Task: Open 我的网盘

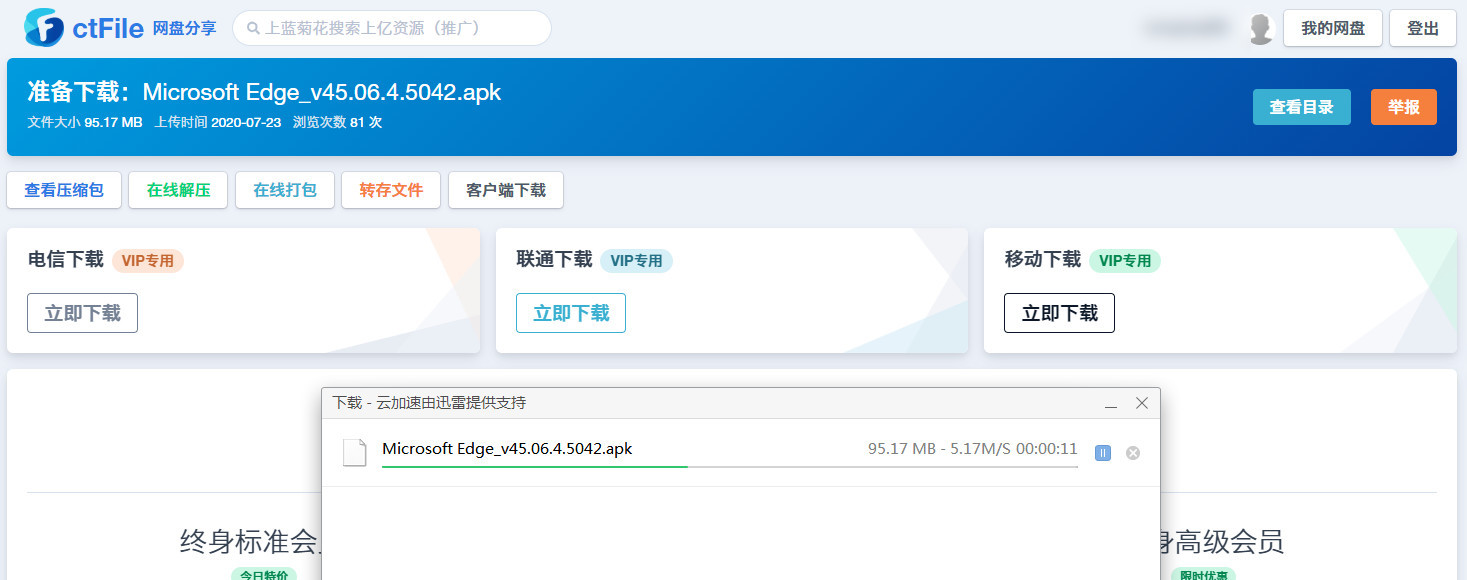Action: point(1333,28)
